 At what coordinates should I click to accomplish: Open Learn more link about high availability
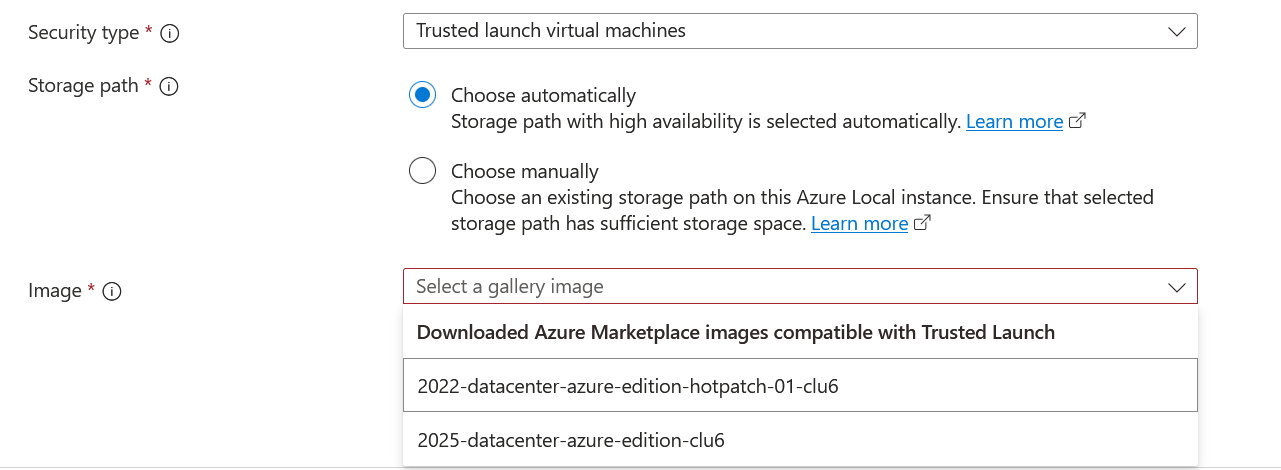pos(1014,122)
